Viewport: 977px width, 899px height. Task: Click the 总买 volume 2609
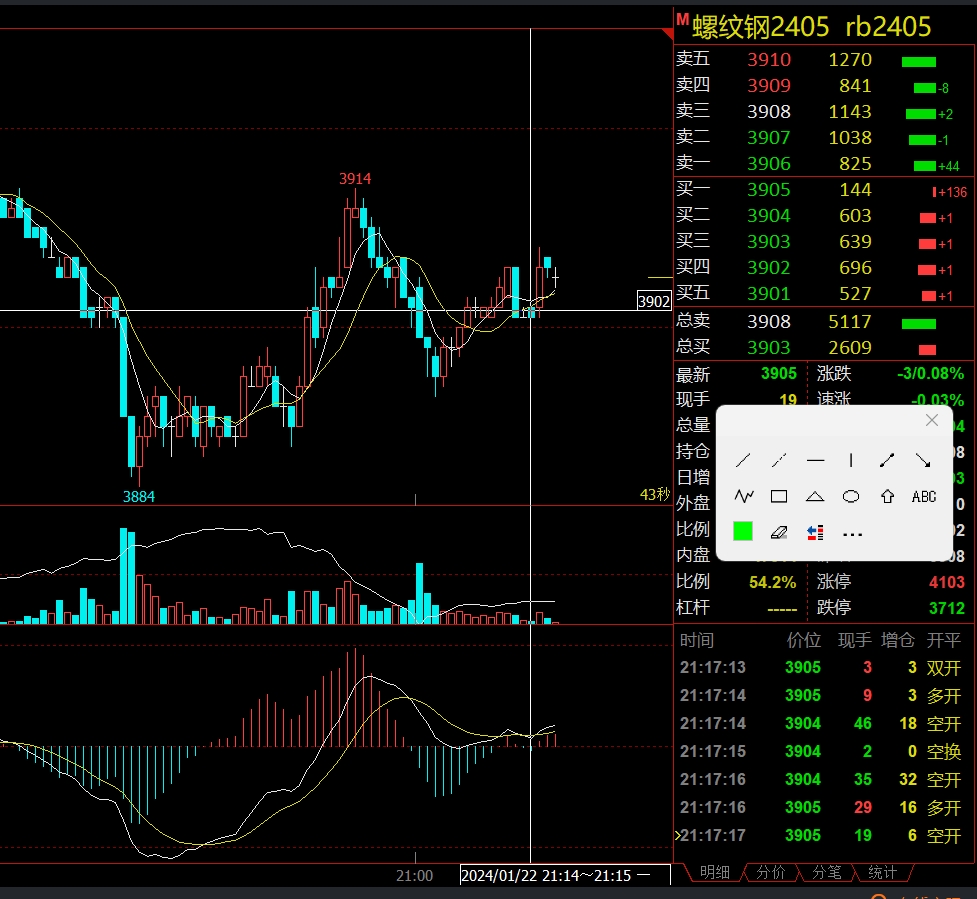click(850, 348)
